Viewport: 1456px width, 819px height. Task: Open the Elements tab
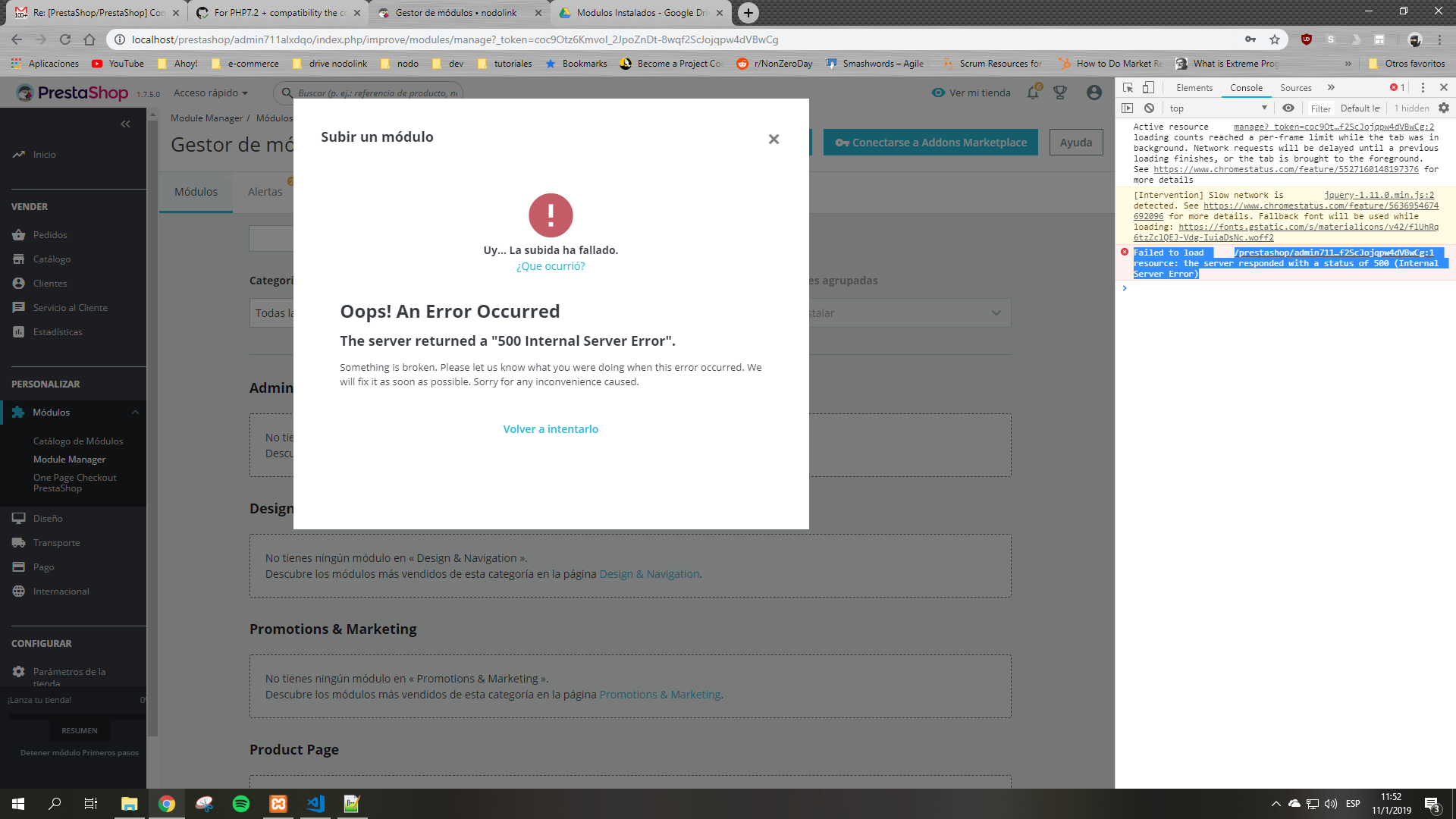pyautogui.click(x=1194, y=87)
